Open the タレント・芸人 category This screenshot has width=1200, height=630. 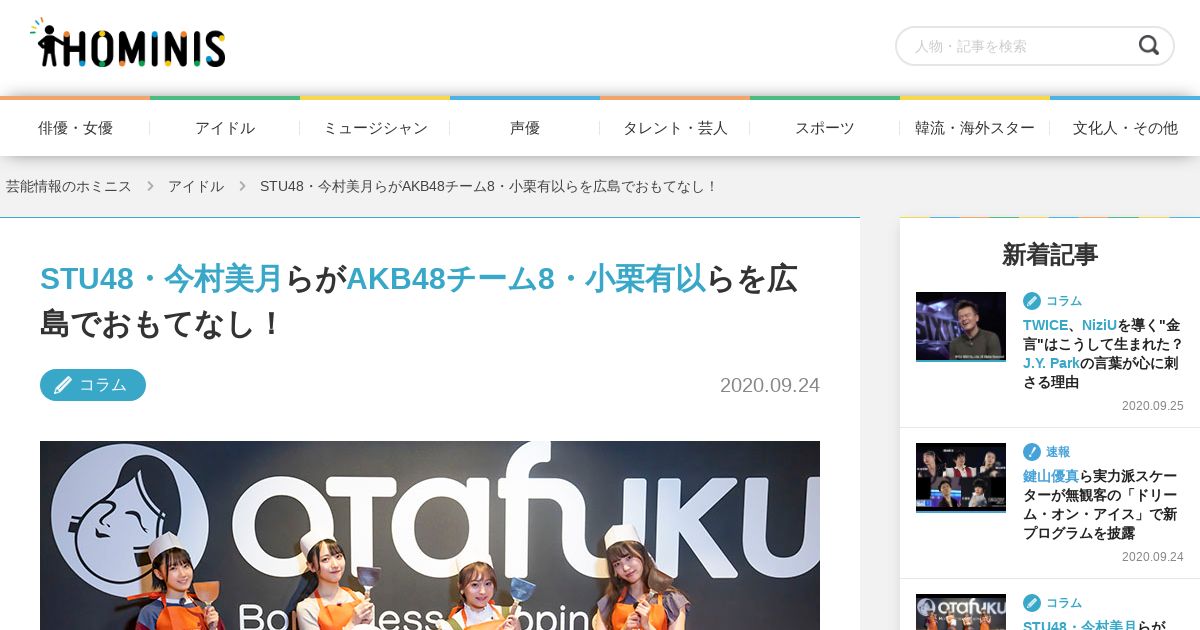point(675,128)
